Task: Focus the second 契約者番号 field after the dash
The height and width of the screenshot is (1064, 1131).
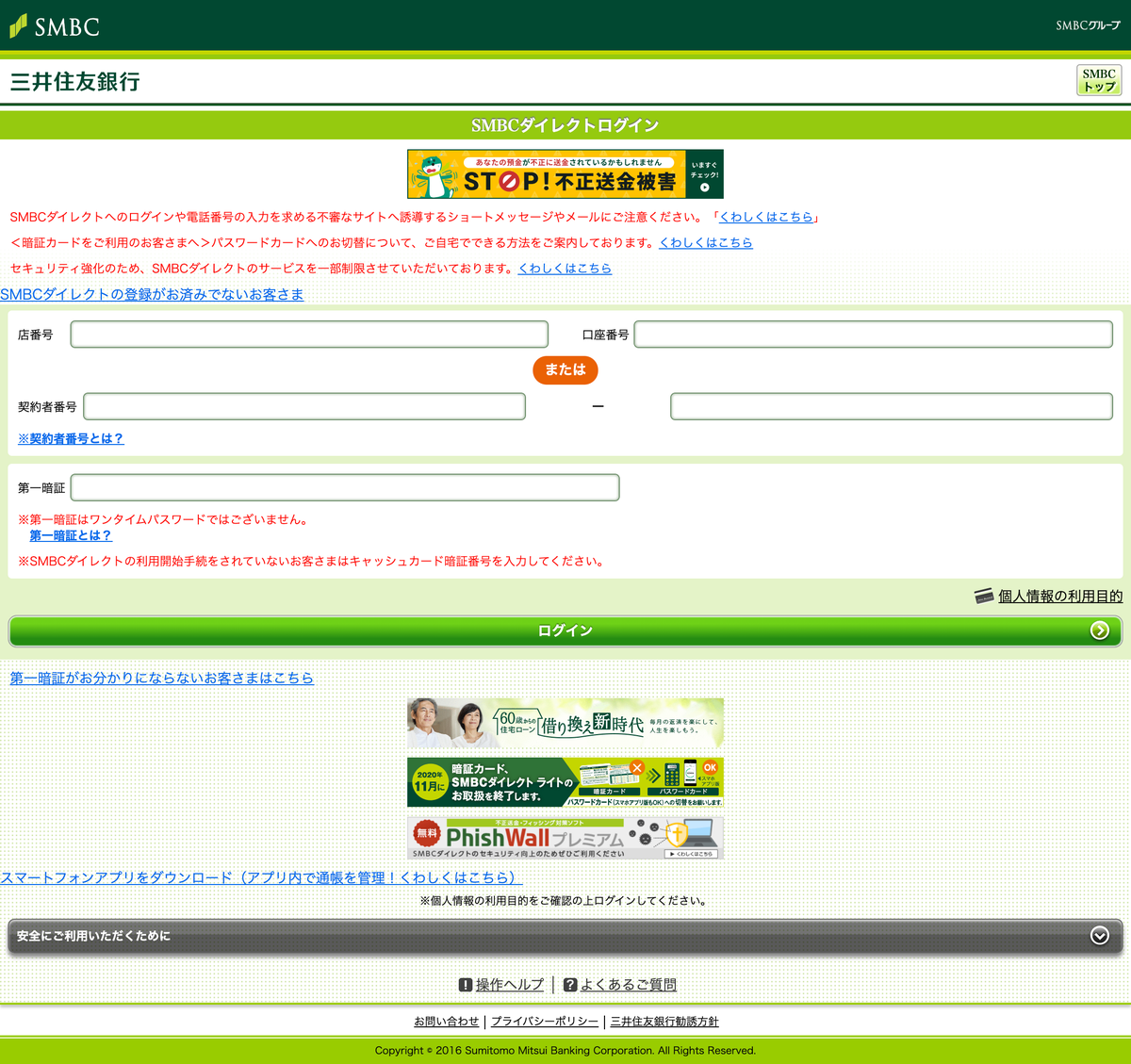Action: tap(892, 406)
